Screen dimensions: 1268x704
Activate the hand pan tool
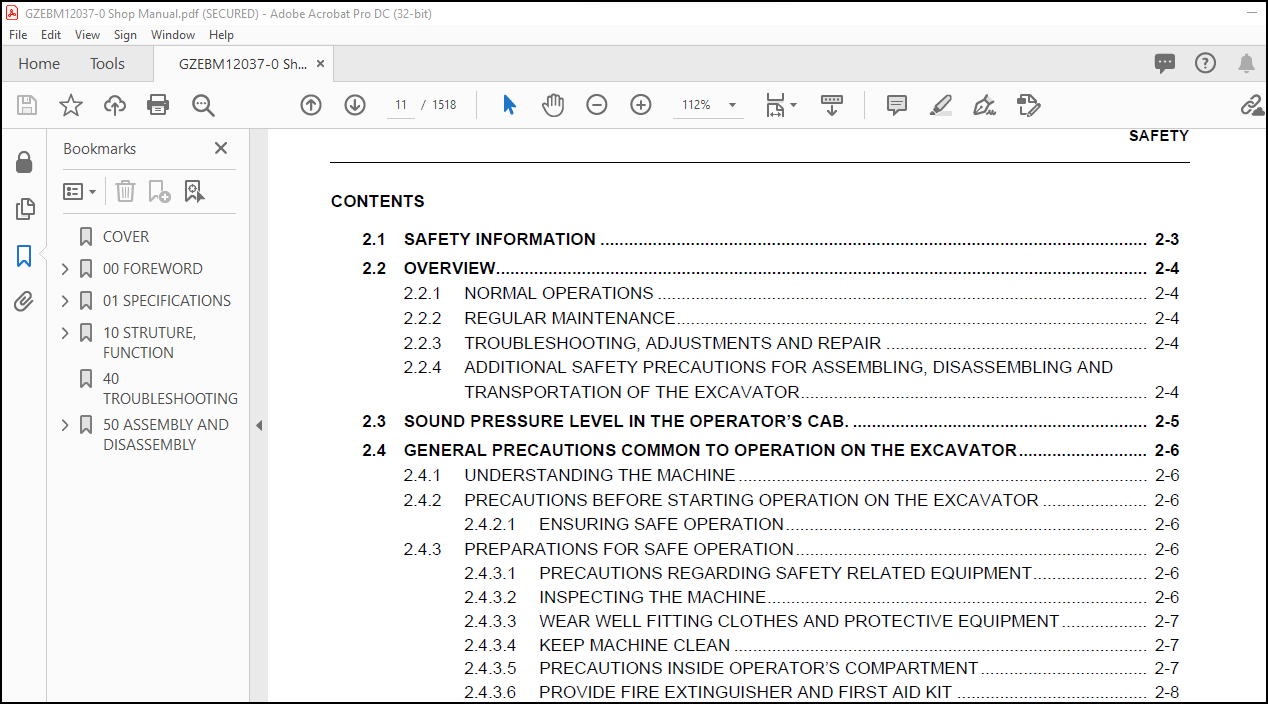(x=553, y=105)
